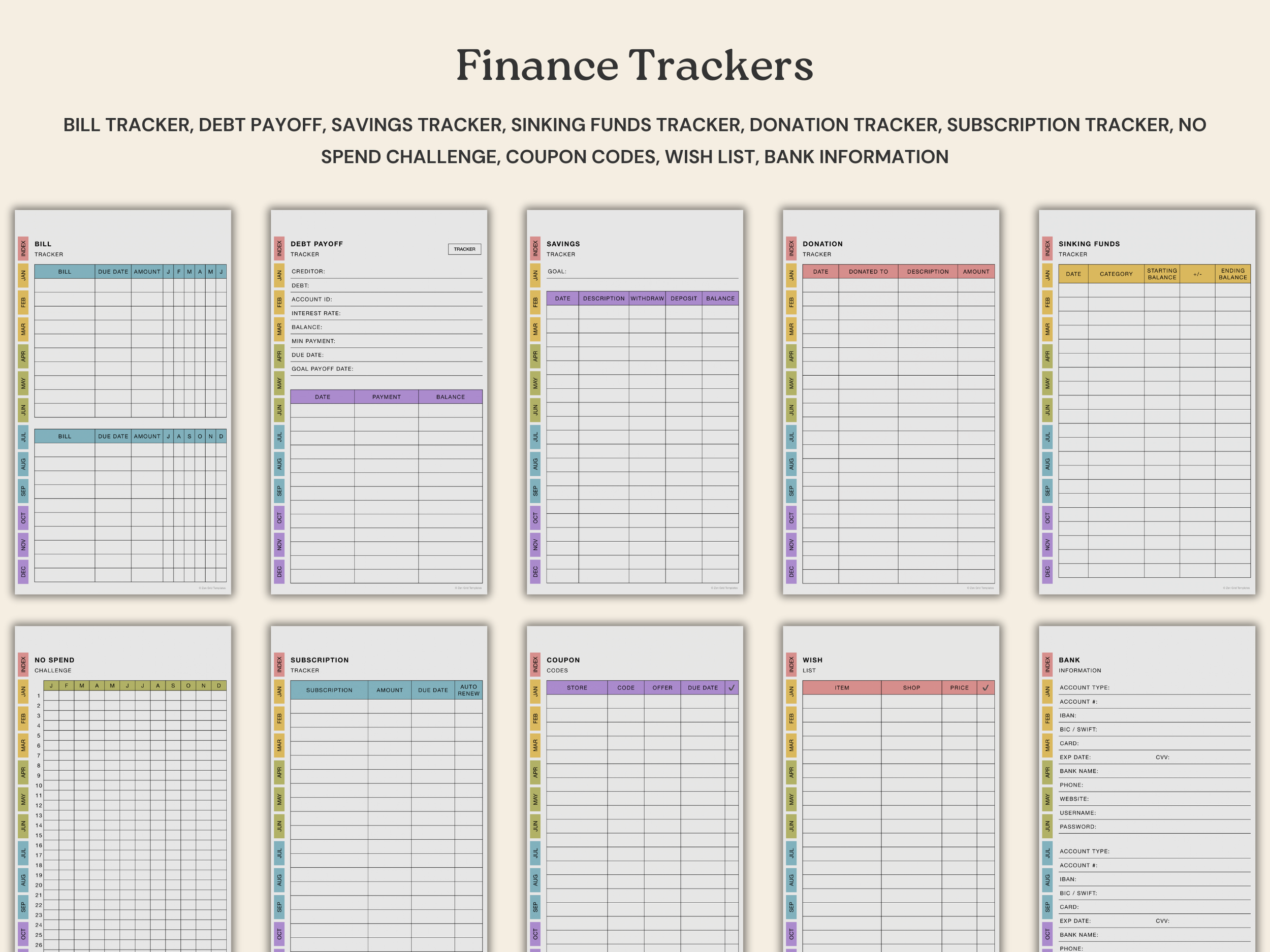The image size is (1270, 952).
Task: Open INDEX tab on the Bill Tracker page
Action: [23, 248]
